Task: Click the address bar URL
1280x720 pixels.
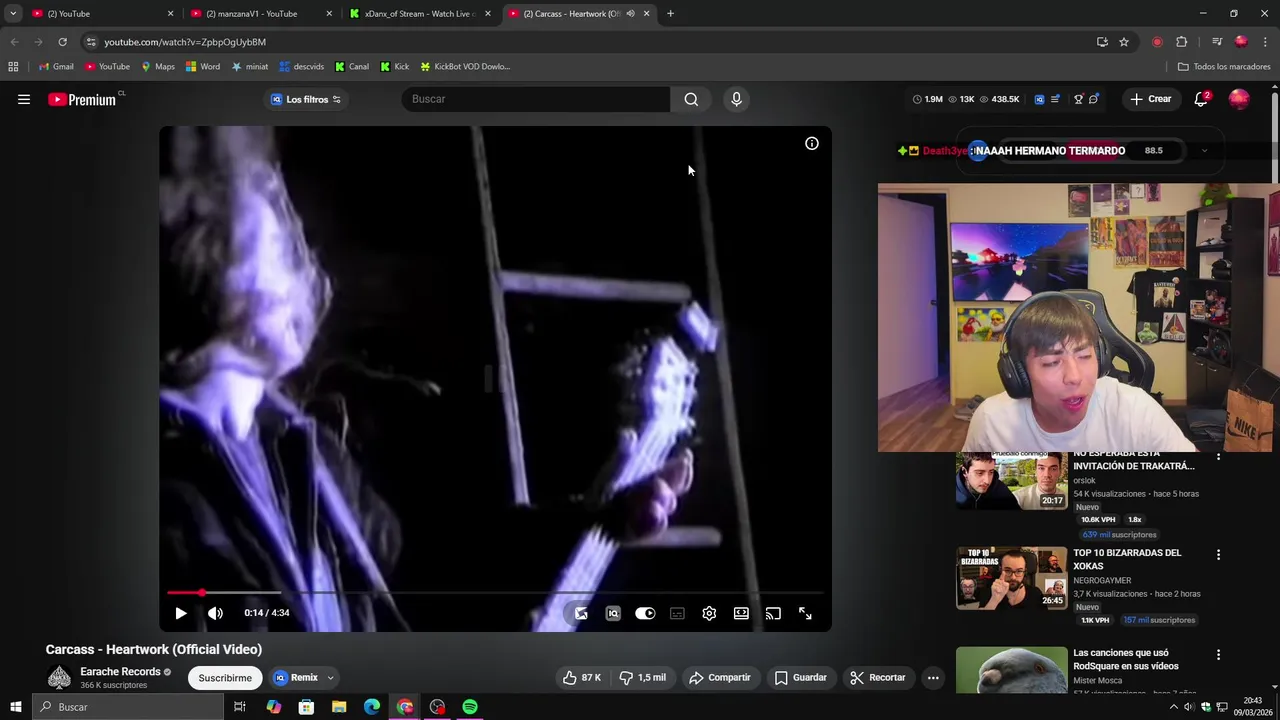Action: [185, 42]
